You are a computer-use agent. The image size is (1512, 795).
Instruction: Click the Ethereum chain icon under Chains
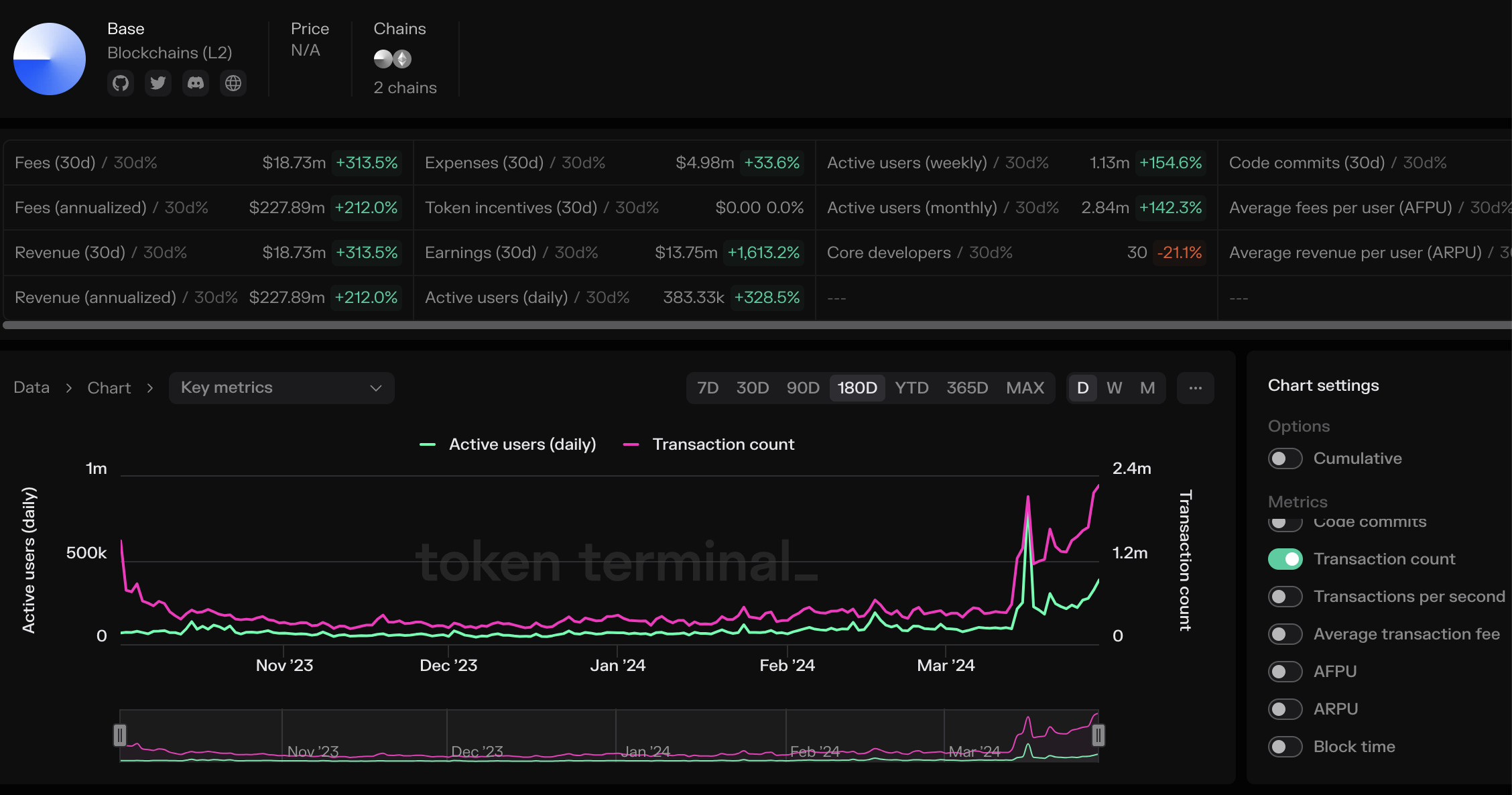pos(402,59)
